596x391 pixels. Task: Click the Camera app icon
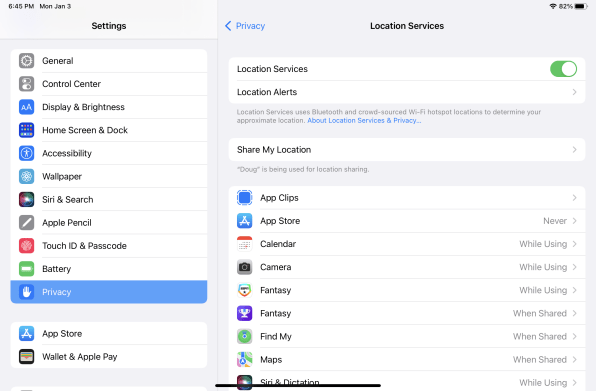click(x=244, y=267)
